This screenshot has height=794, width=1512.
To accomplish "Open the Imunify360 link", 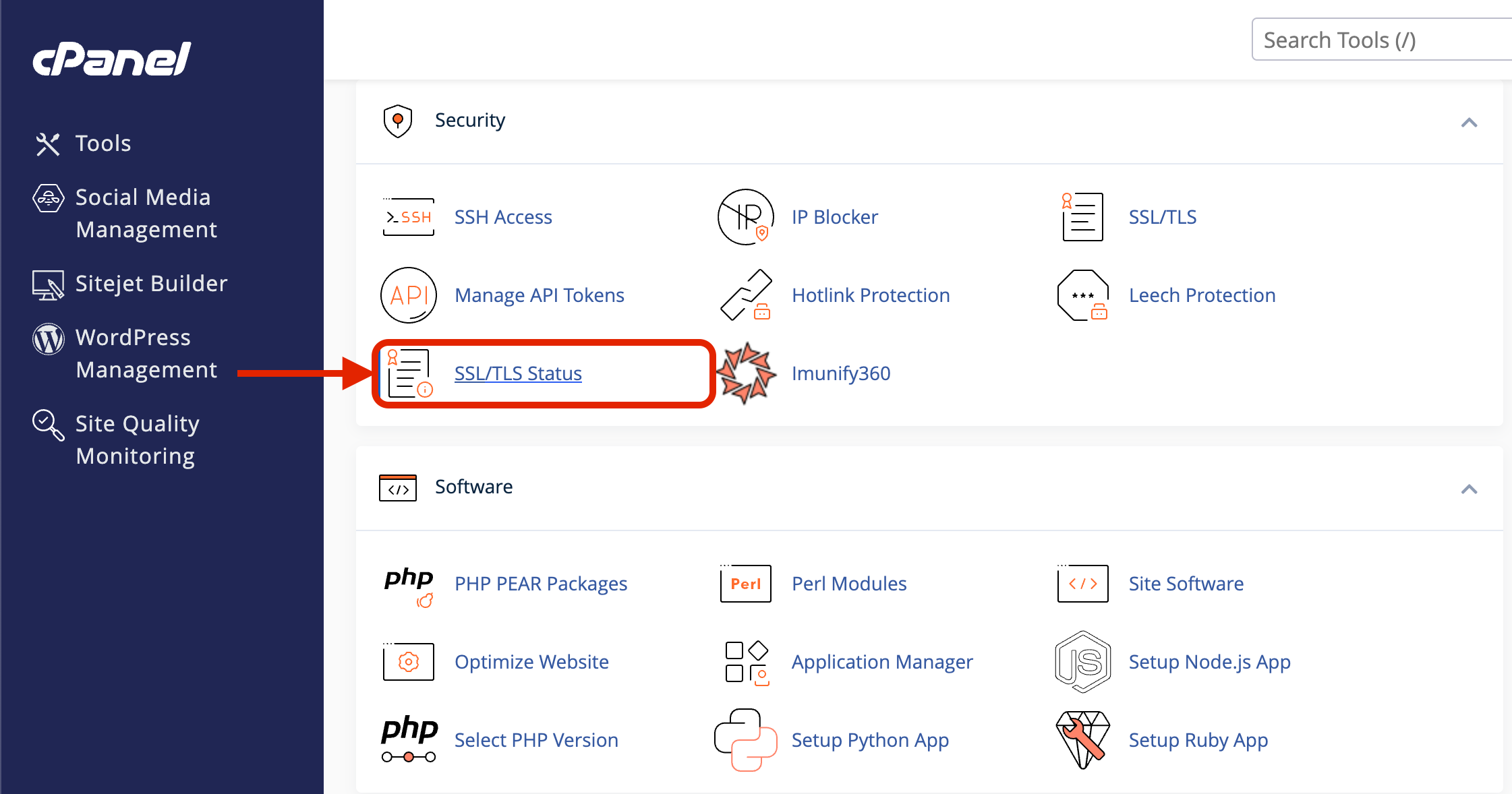I will (841, 373).
